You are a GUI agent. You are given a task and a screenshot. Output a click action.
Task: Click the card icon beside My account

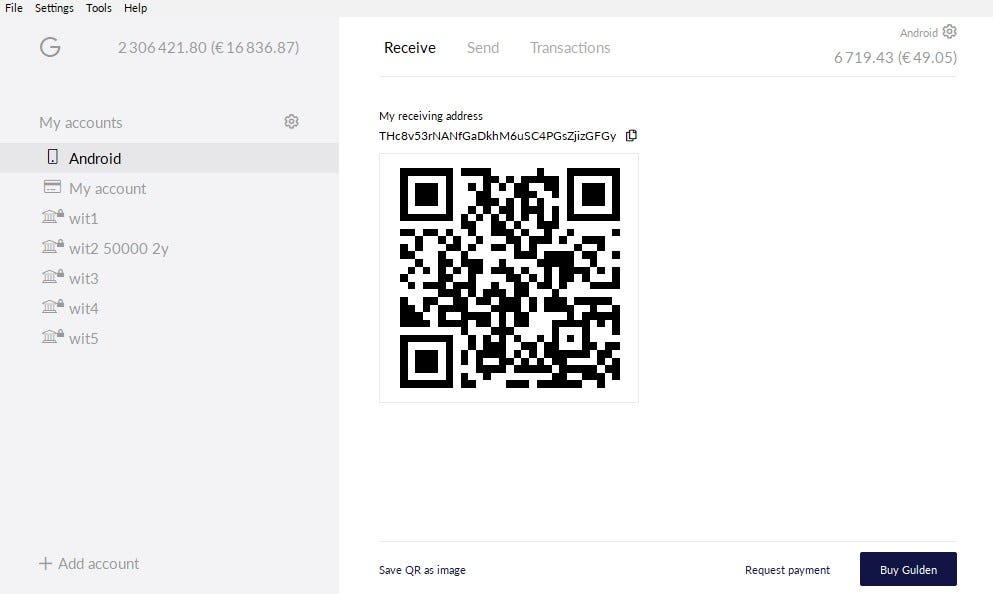52,187
